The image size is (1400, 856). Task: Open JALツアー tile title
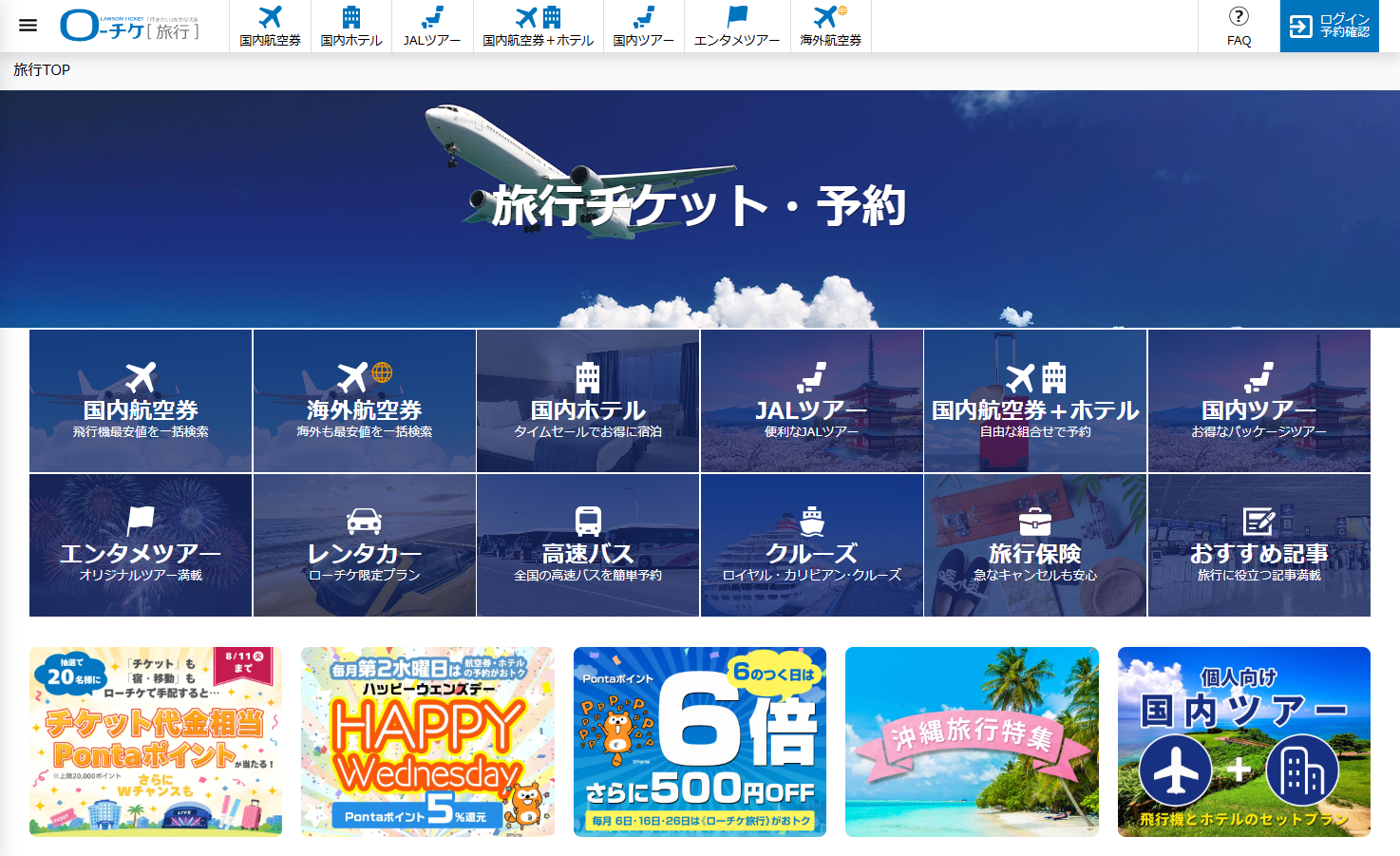tap(812, 410)
